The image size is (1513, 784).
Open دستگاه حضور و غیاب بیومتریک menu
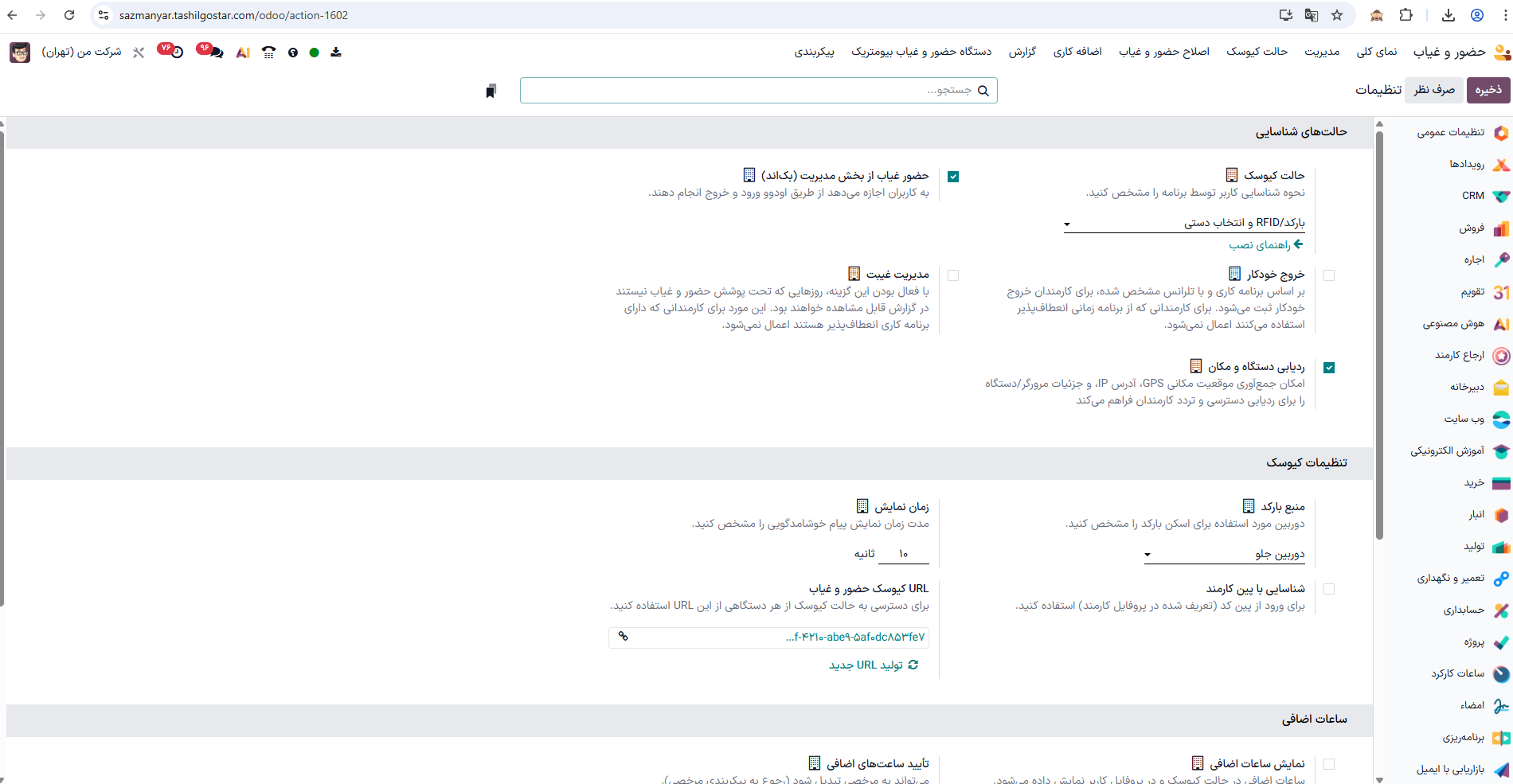pyautogui.click(x=921, y=52)
